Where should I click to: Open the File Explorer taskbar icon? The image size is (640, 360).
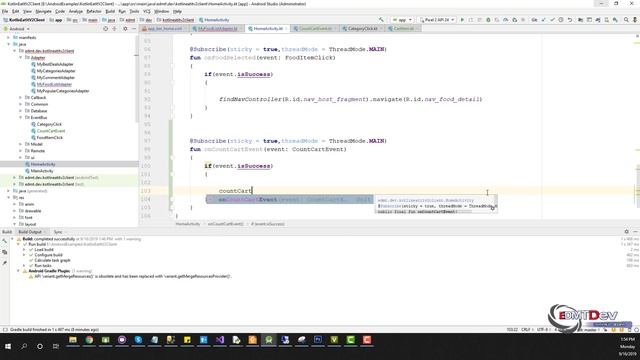pyautogui.click(x=73, y=340)
